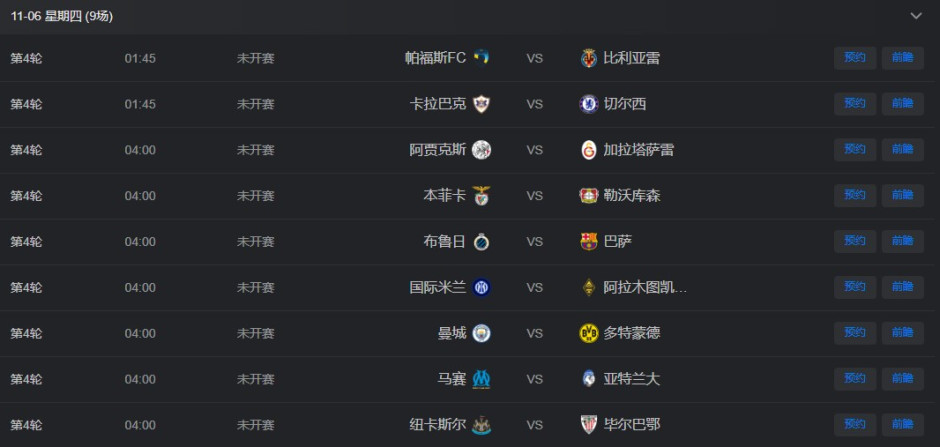Open the 国际米兰 team link

pyautogui.click(x=437, y=288)
